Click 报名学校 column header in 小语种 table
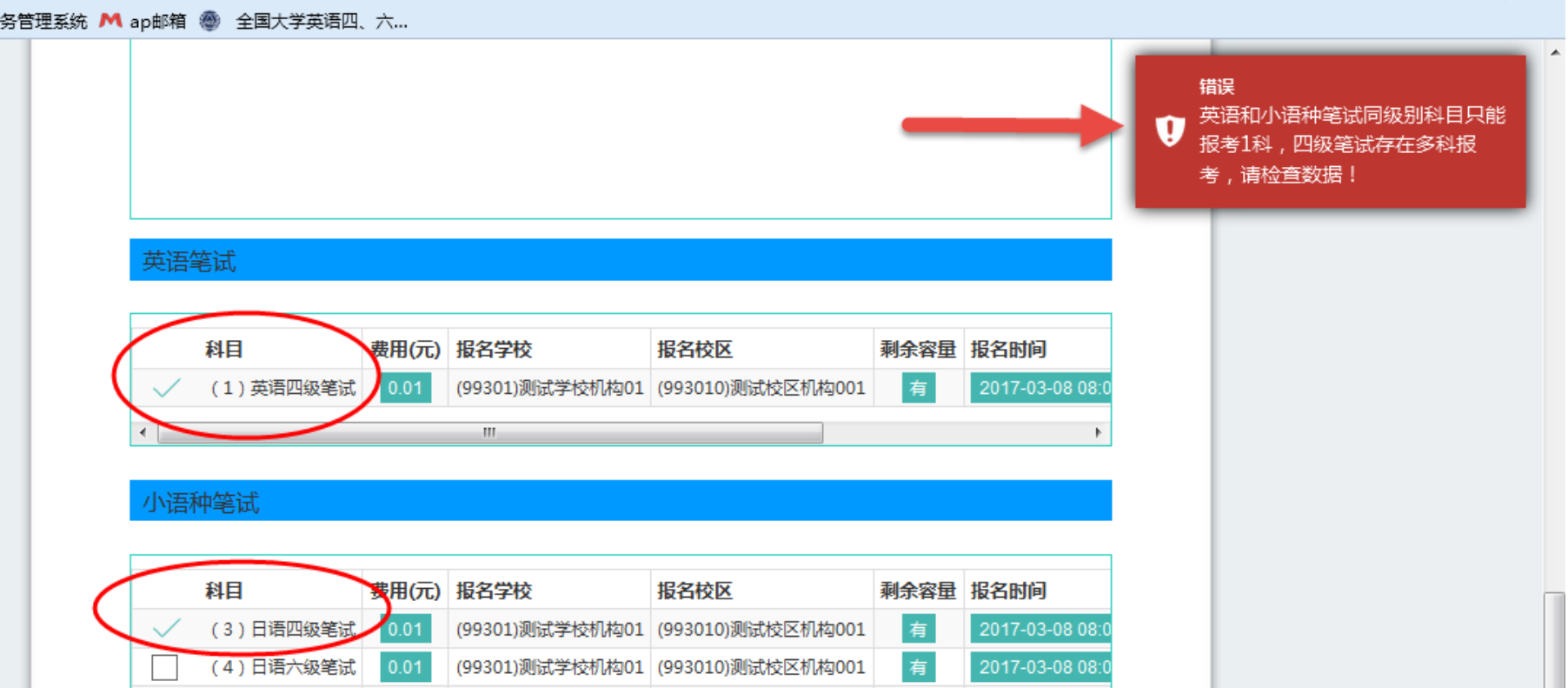This screenshot has height=688, width=1568. [494, 591]
